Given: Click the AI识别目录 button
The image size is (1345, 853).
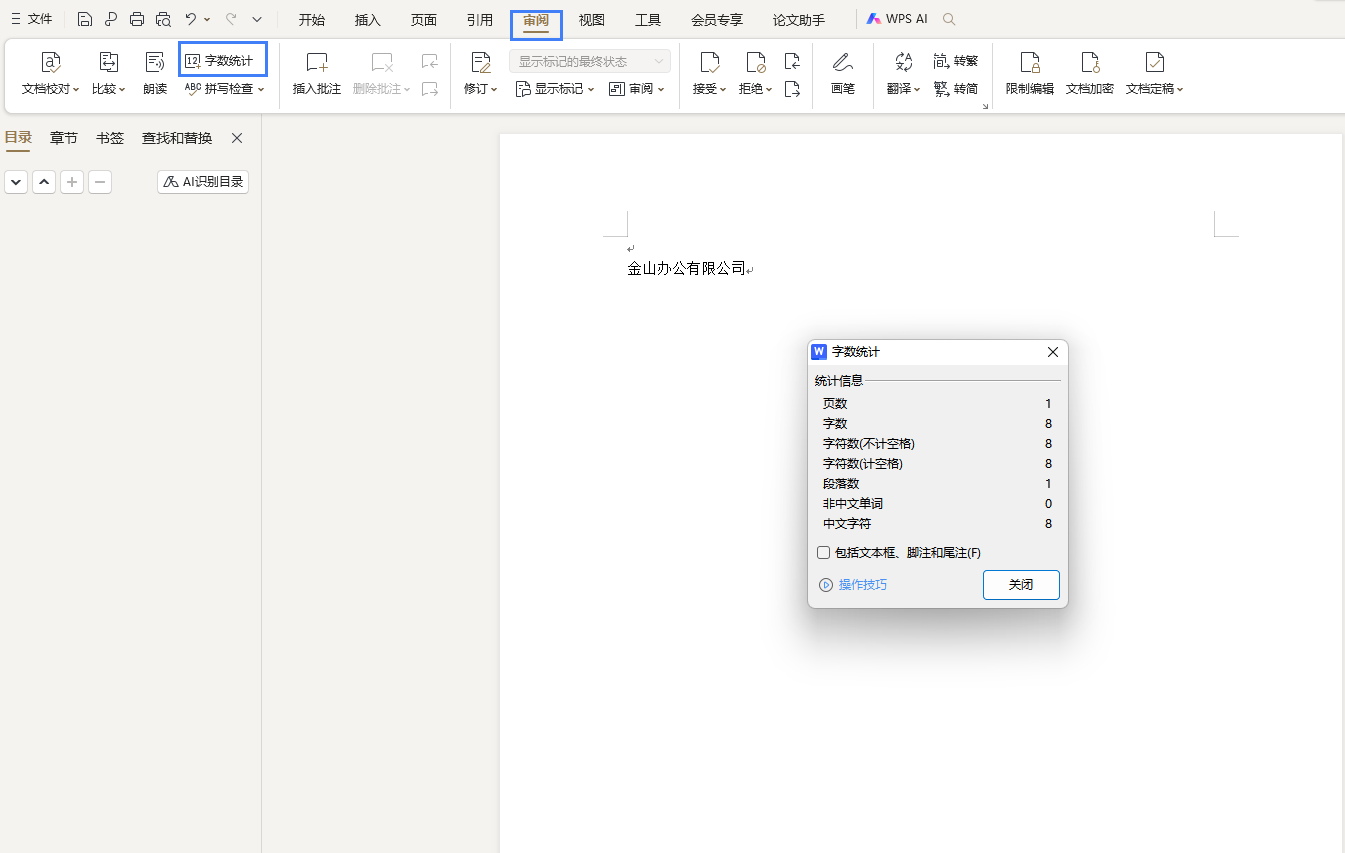Looking at the screenshot, I should click(x=203, y=182).
